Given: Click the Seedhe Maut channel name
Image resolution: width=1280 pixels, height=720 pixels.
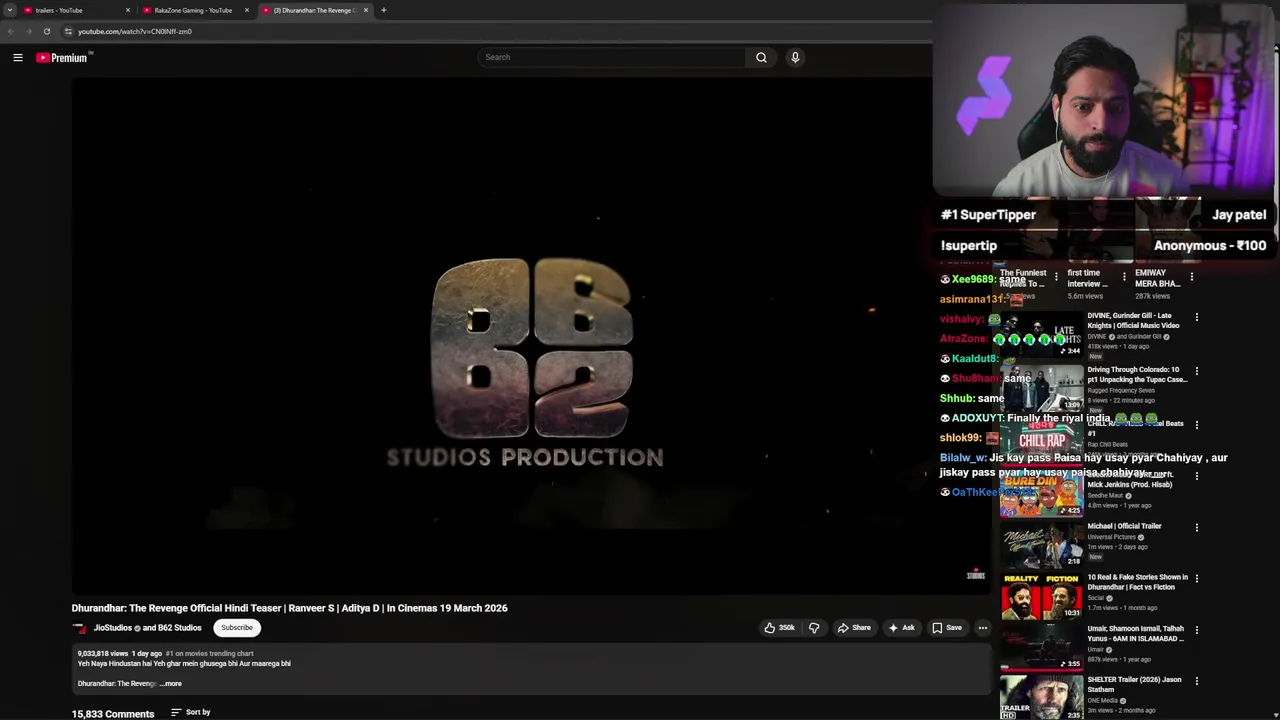Looking at the screenshot, I should click(x=1104, y=495).
